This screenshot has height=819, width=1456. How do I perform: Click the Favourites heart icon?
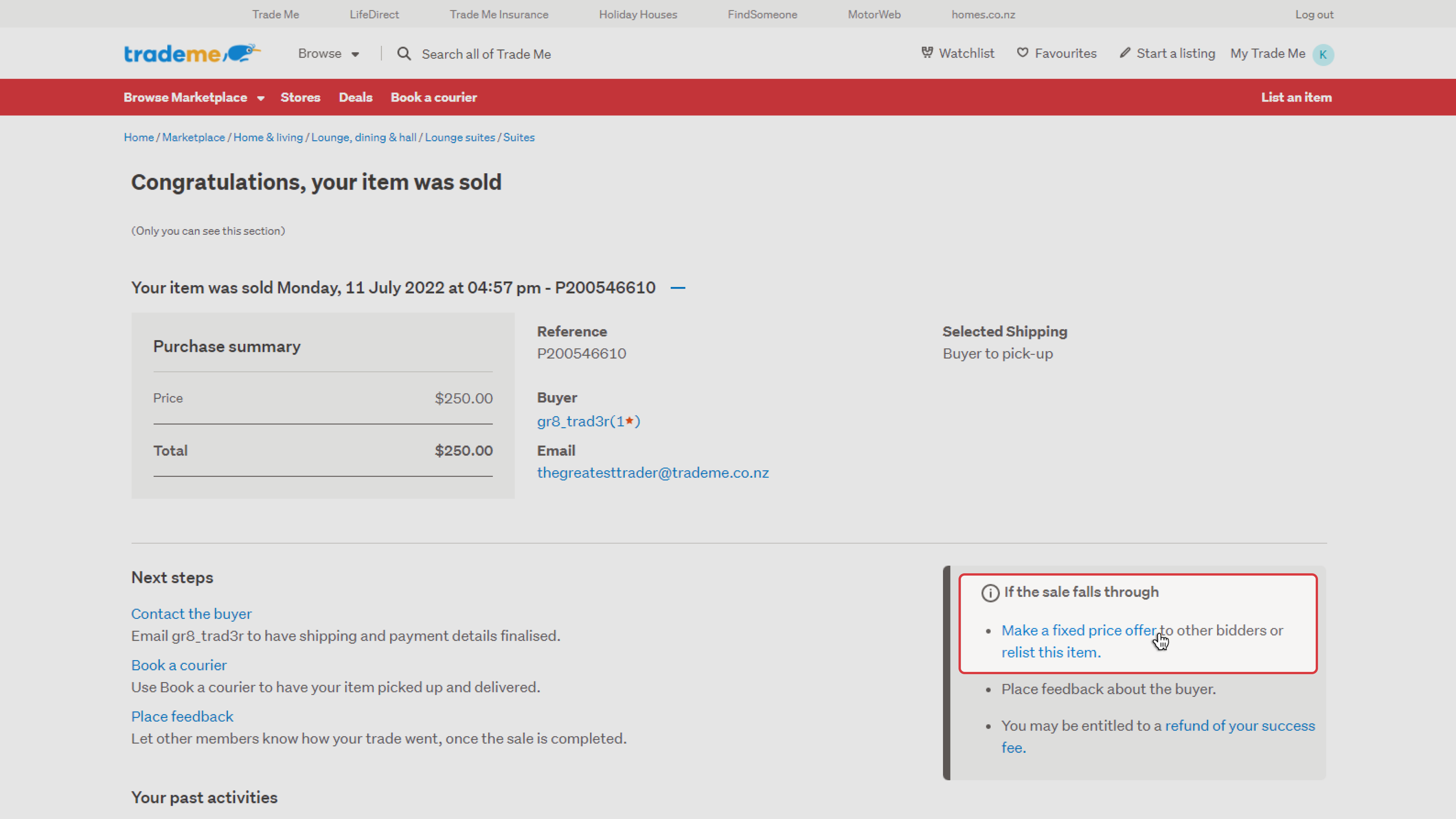1023,53
